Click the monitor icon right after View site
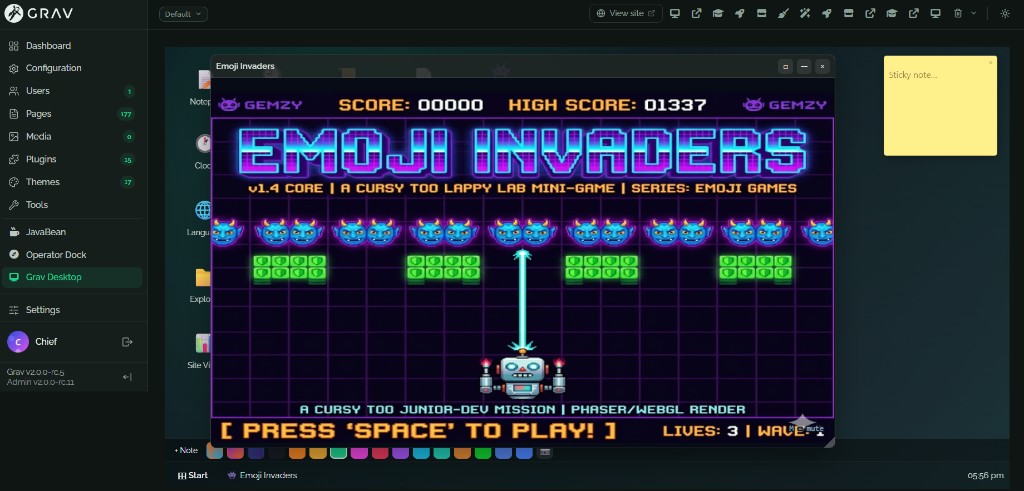 (675, 13)
